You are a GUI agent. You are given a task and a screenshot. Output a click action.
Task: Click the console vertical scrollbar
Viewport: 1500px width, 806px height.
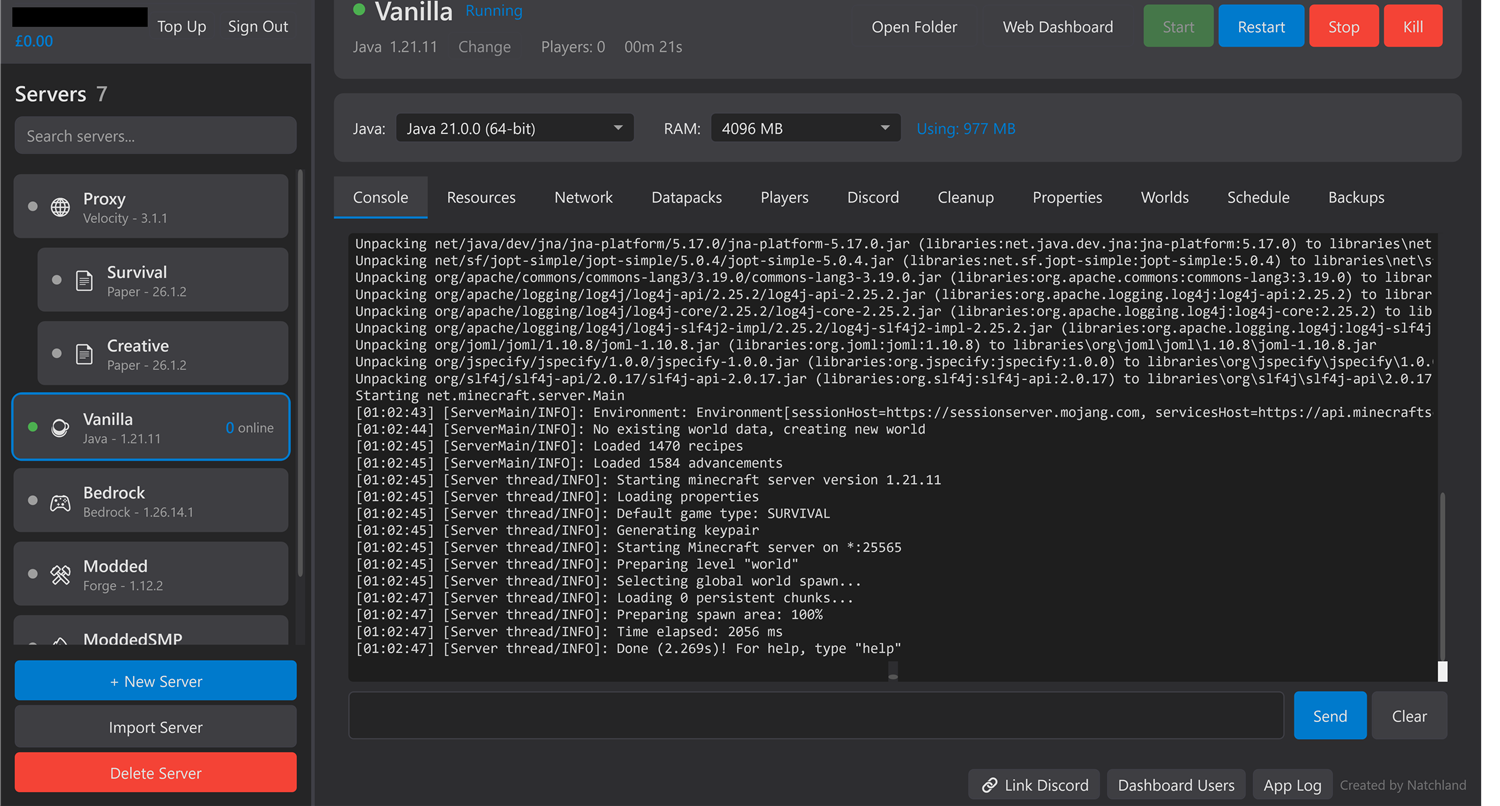1442,580
